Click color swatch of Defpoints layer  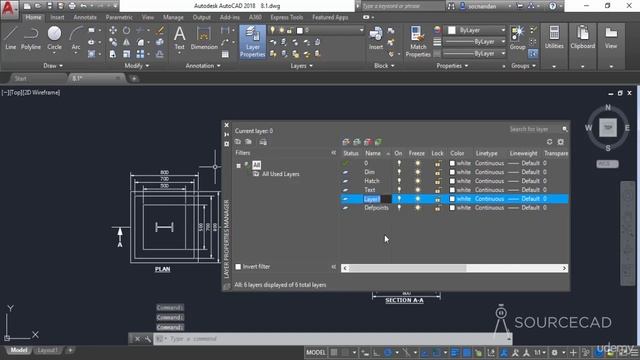click(x=452, y=208)
